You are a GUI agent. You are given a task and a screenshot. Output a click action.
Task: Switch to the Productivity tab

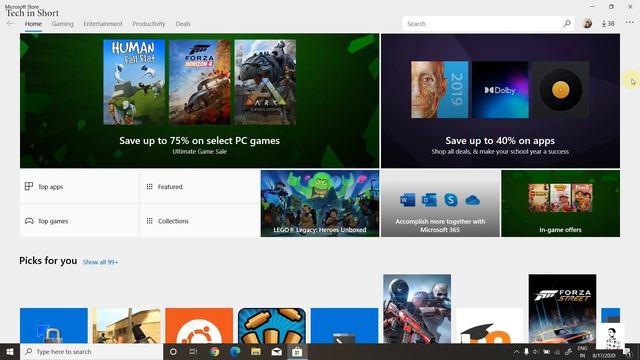tap(149, 24)
